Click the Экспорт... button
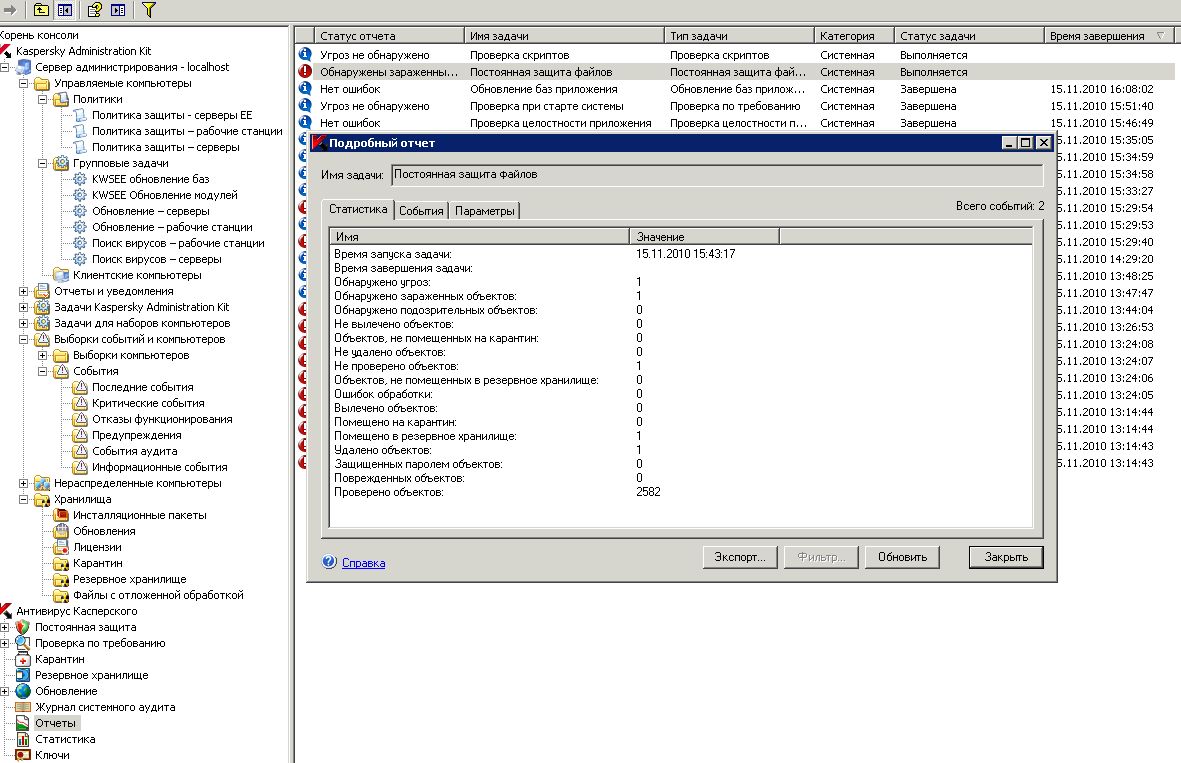This screenshot has width=1181, height=763. coord(740,557)
